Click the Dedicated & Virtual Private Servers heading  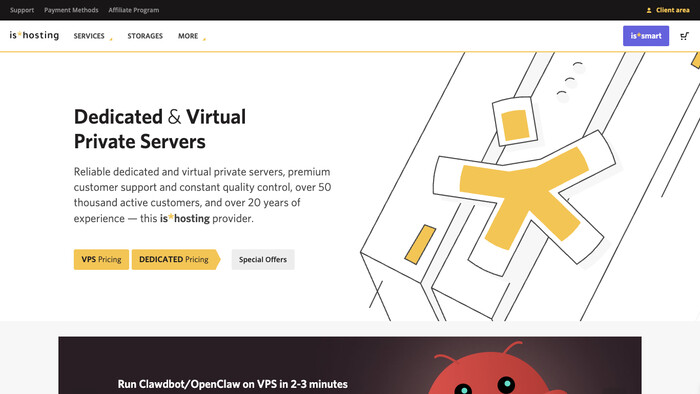(x=160, y=129)
